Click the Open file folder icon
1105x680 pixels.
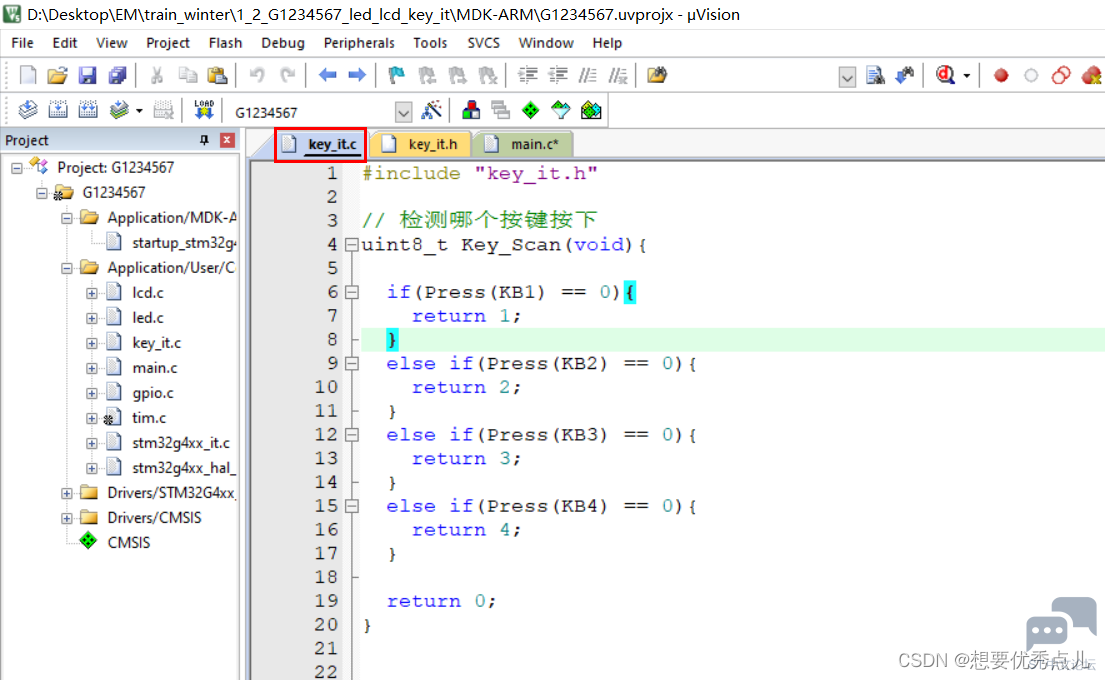point(58,75)
